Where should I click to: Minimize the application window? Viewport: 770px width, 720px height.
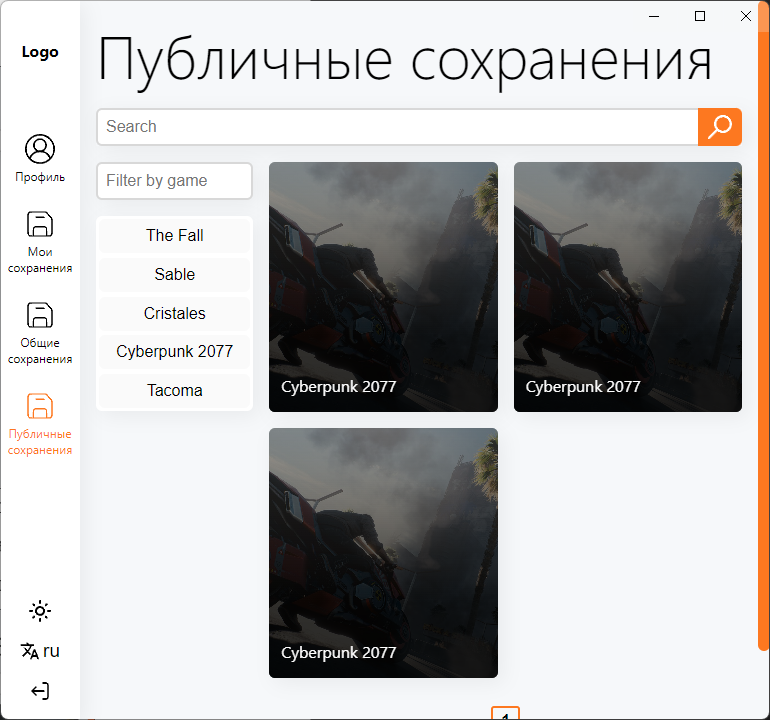654,16
